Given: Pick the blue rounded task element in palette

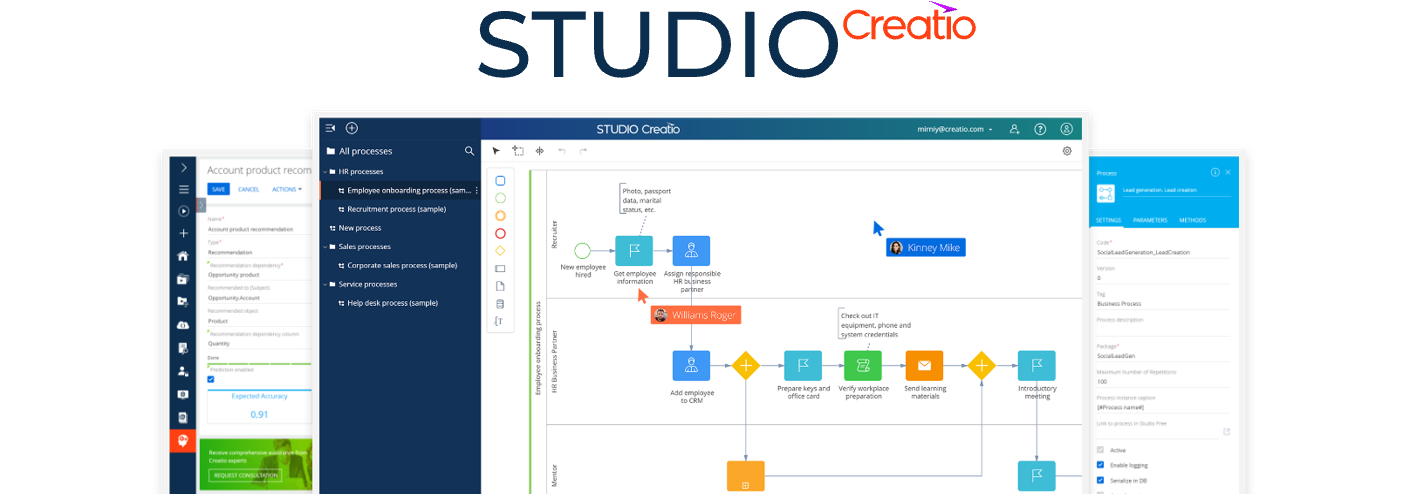Looking at the screenshot, I should tap(501, 181).
